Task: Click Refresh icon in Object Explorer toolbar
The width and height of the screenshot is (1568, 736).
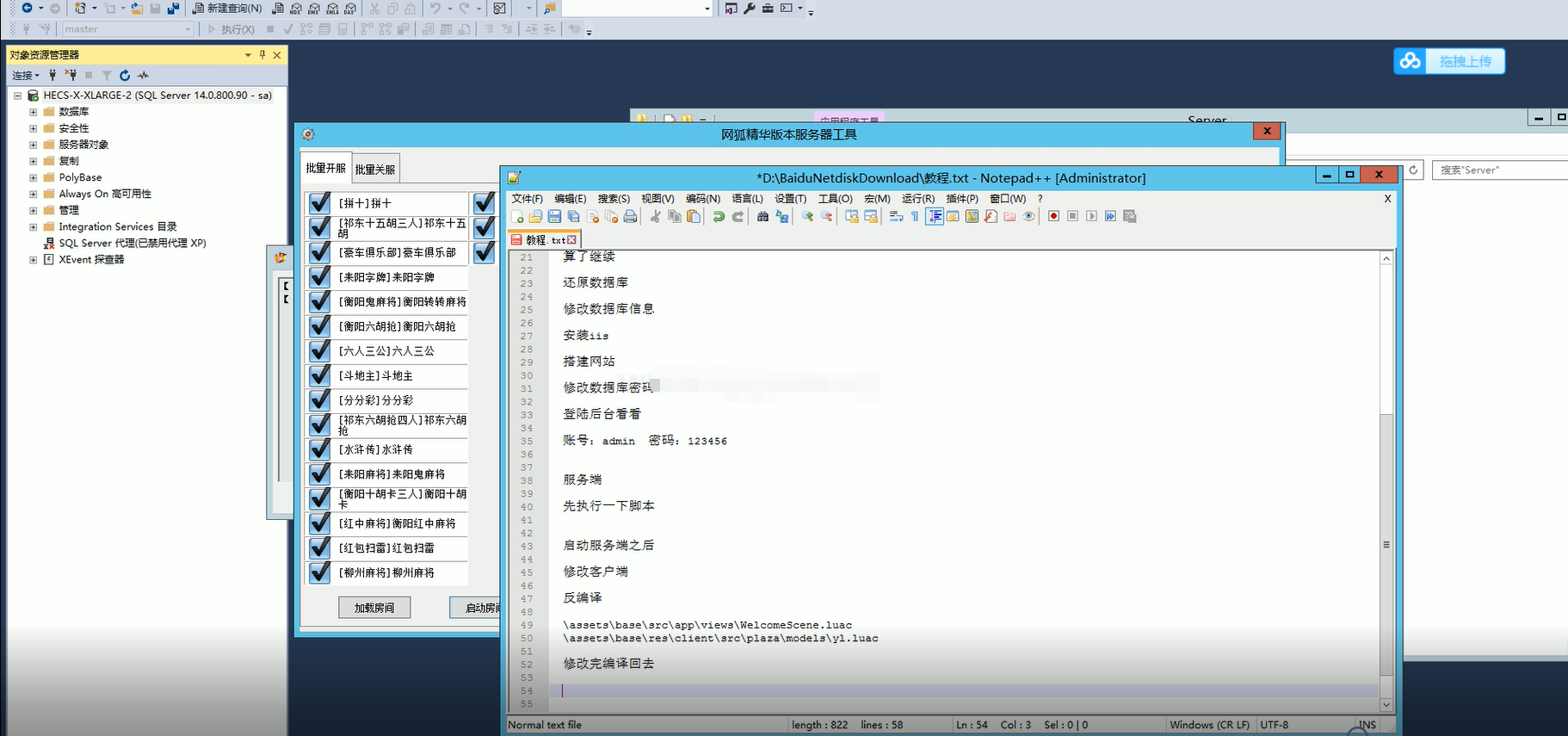Action: tap(125, 75)
